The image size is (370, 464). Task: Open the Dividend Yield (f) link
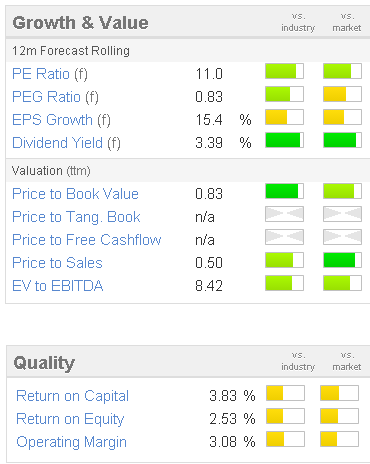66,143
